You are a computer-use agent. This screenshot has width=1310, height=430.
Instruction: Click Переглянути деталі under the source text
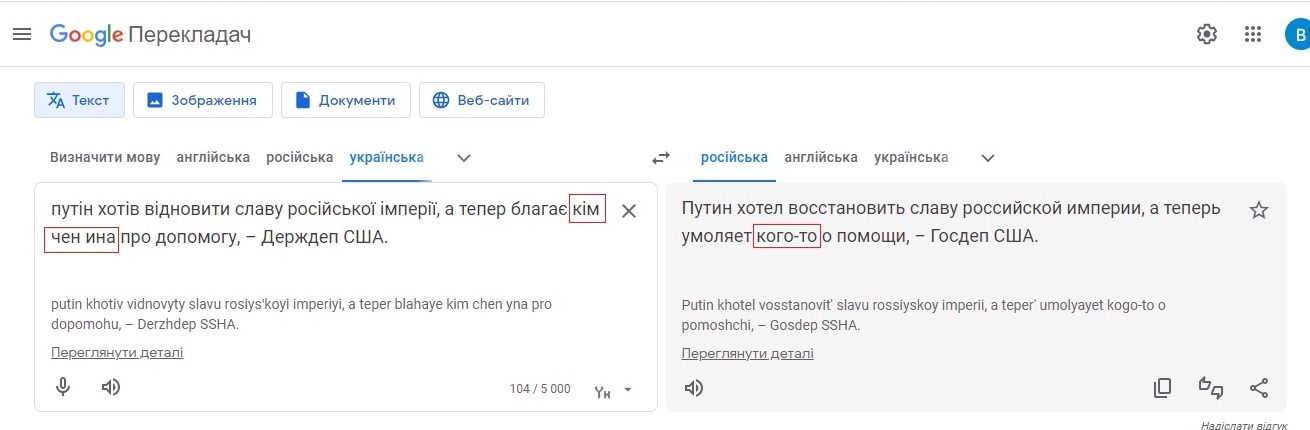point(117,353)
